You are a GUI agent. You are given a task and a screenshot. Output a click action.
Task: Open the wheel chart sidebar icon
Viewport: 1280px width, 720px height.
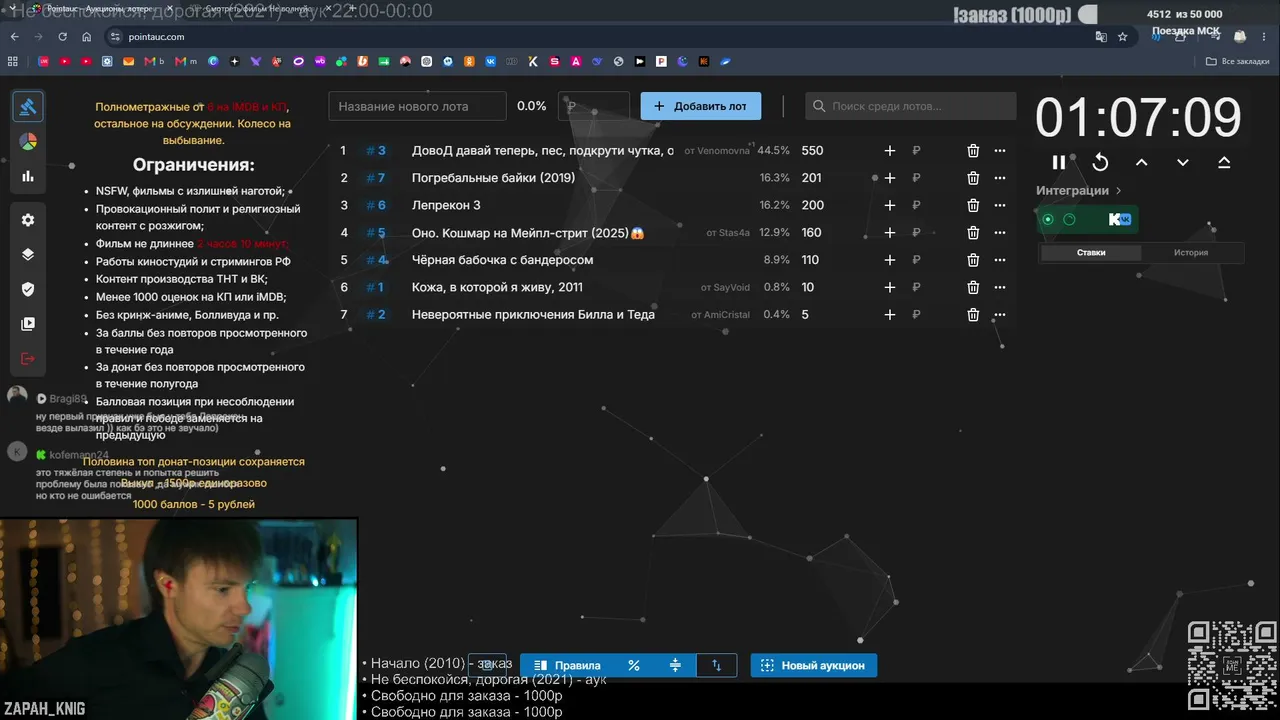coord(28,141)
